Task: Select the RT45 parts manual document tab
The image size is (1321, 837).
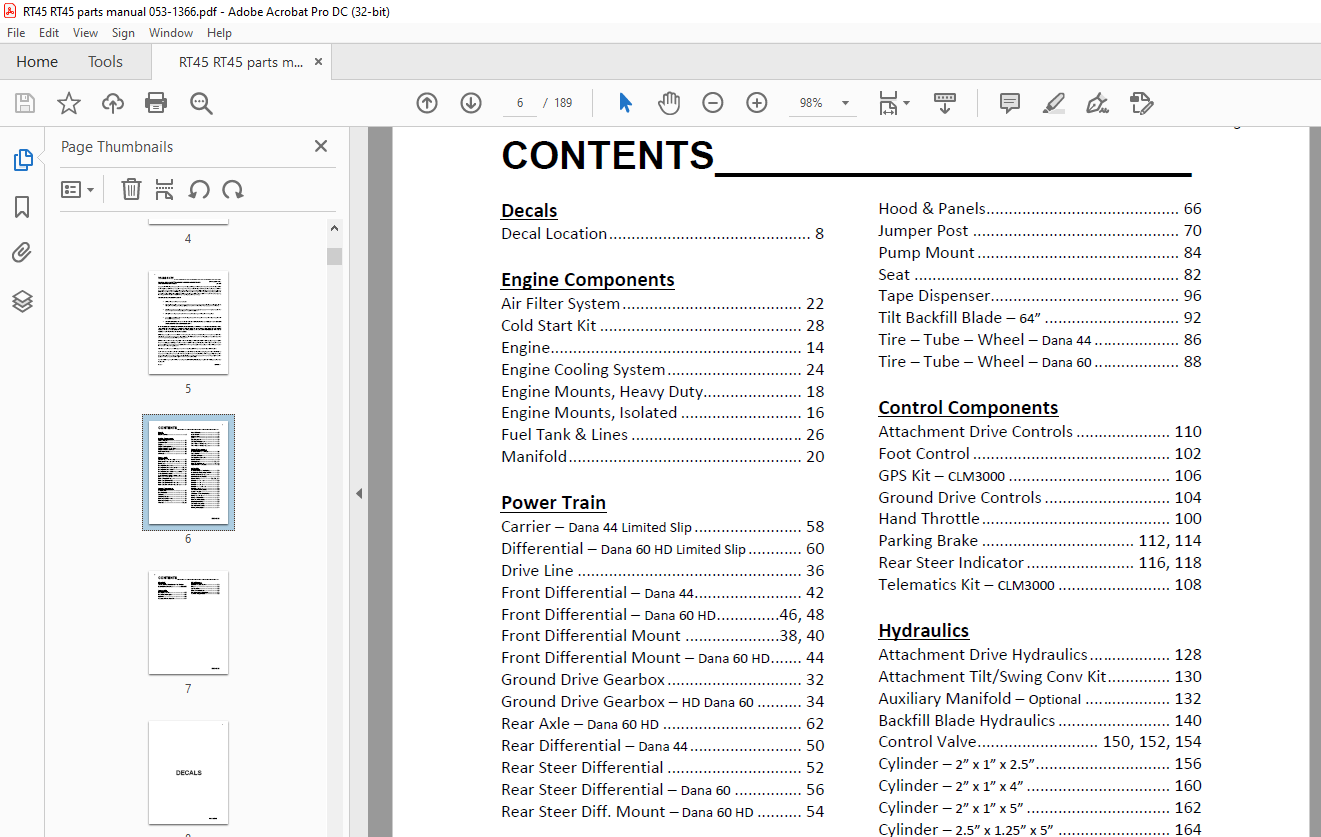Action: tap(240, 62)
